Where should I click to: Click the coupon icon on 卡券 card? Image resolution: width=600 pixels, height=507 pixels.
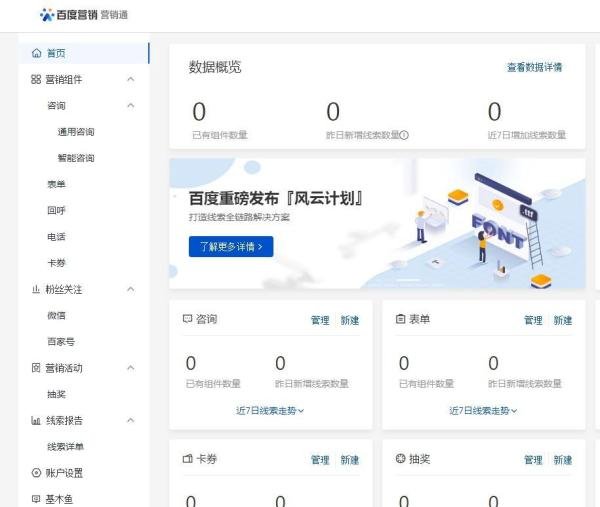point(188,458)
